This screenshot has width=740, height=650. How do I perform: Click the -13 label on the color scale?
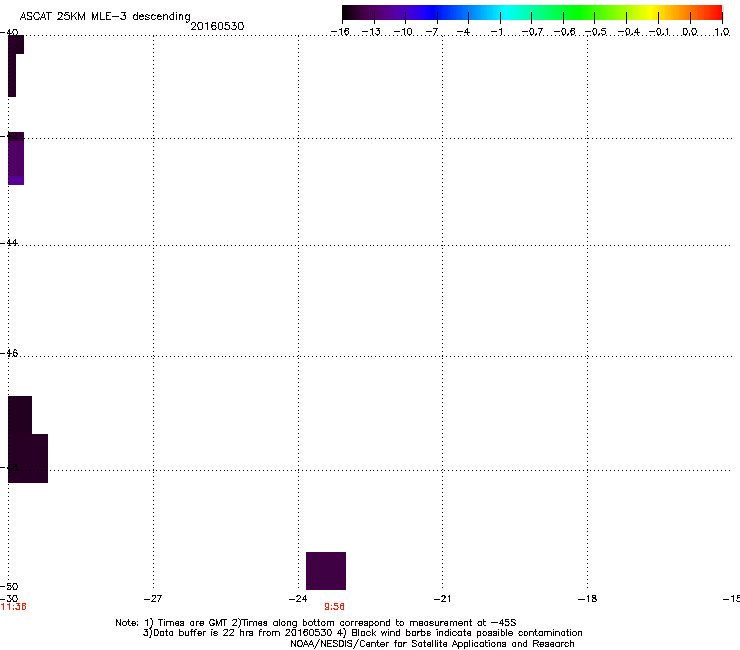[x=371, y=32]
